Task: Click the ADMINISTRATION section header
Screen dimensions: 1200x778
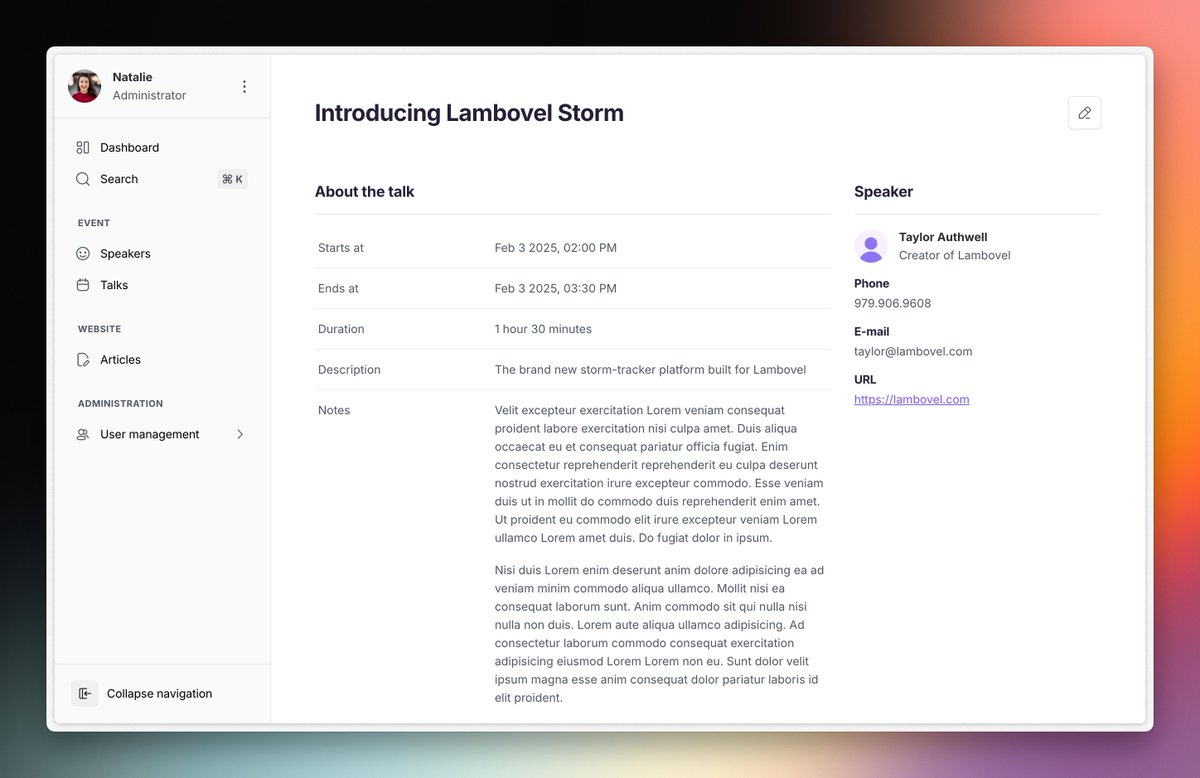Action: 121,404
